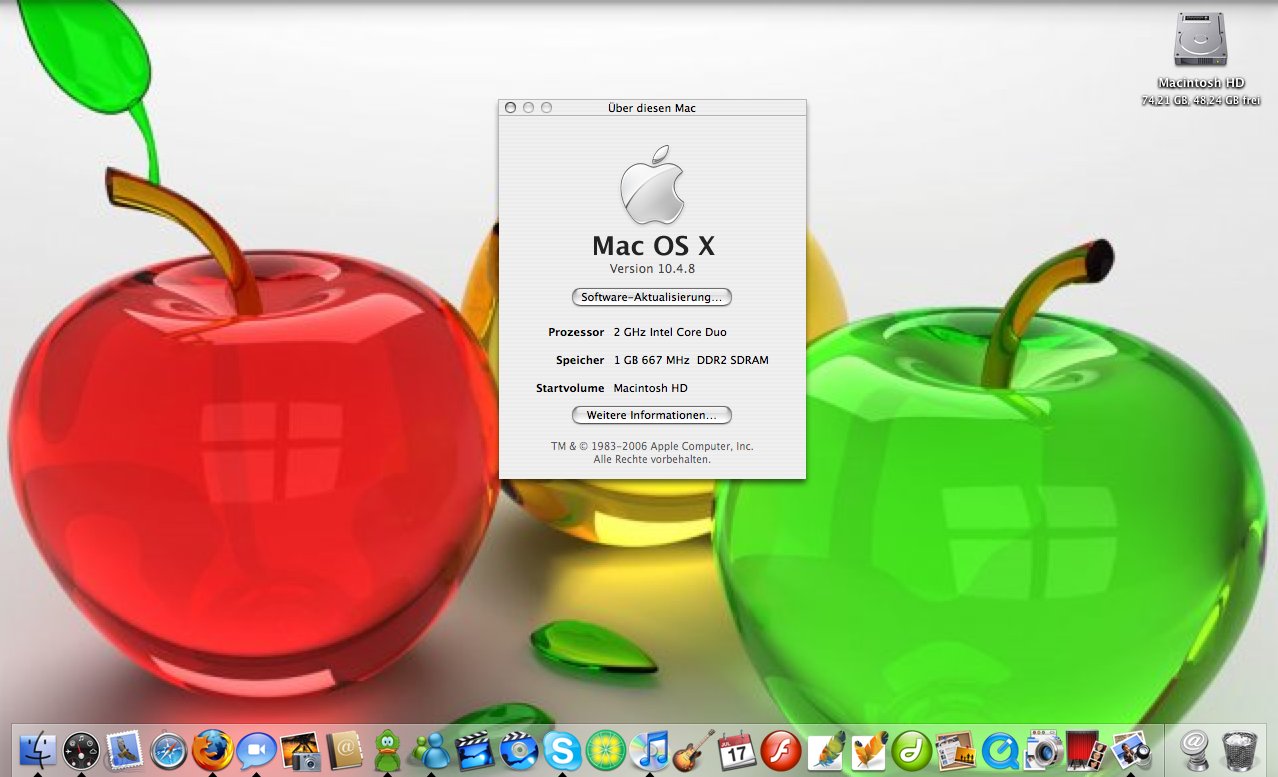Open iChat from the dock
This screenshot has width=1278, height=777.
256,749
